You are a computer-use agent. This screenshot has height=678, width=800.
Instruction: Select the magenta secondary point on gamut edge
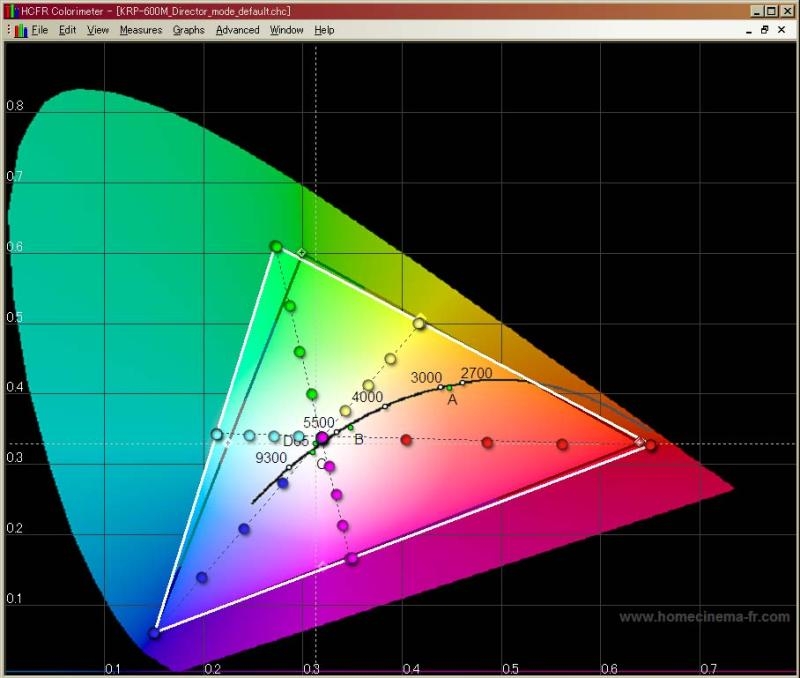coord(352,558)
